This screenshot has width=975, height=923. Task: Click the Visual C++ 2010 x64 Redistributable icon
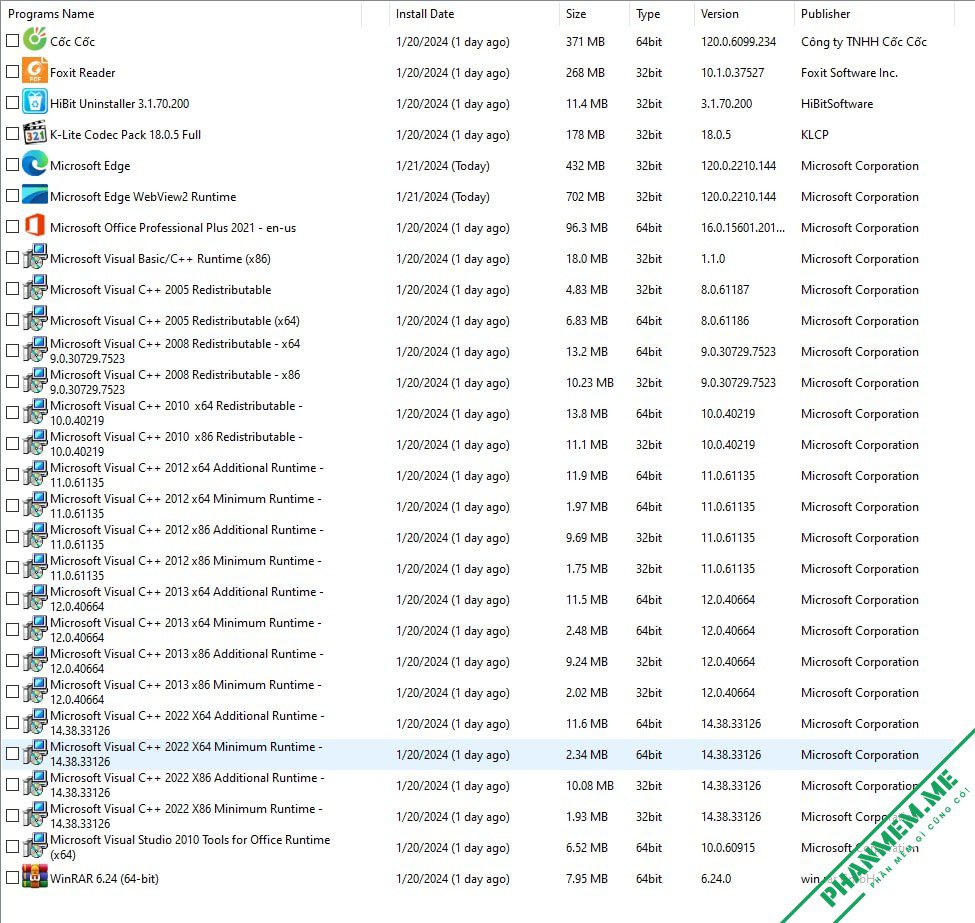coord(35,411)
